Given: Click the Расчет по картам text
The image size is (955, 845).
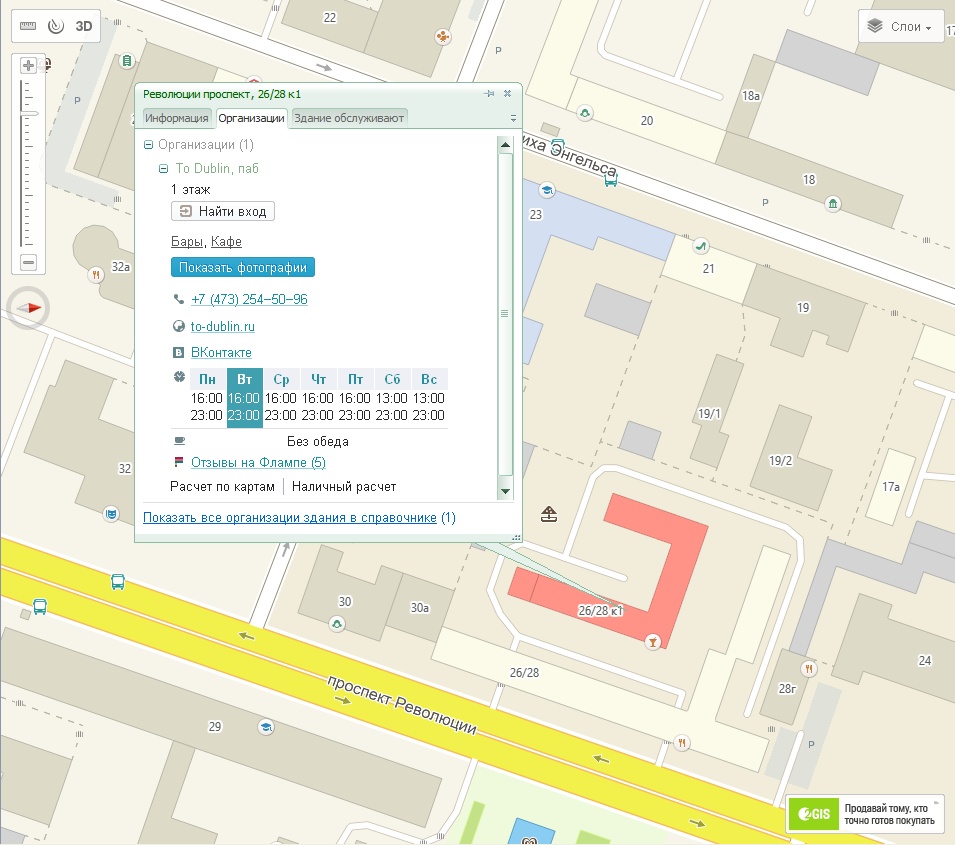Looking at the screenshot, I should [x=222, y=487].
